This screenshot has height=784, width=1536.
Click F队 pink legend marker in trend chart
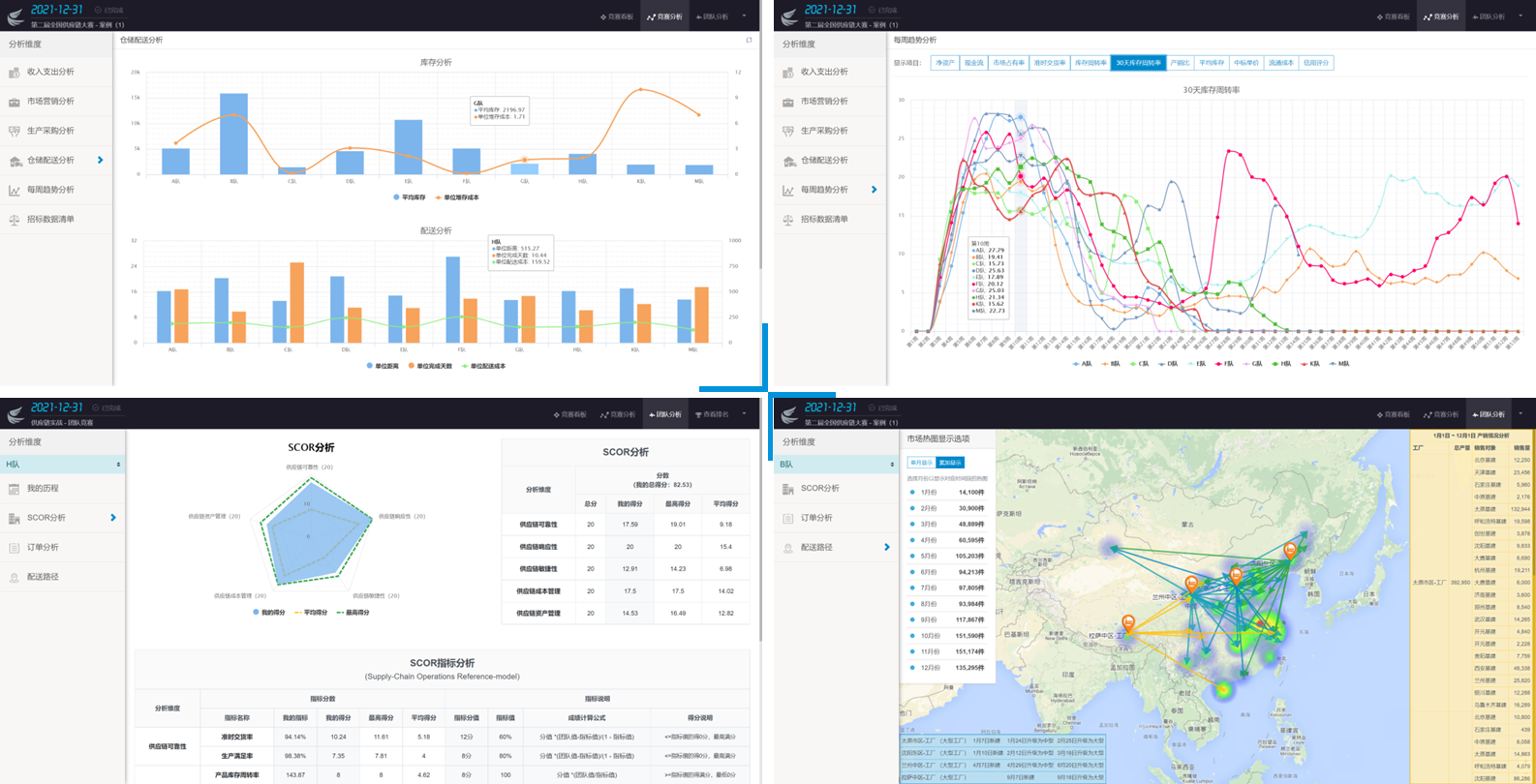[1217, 364]
